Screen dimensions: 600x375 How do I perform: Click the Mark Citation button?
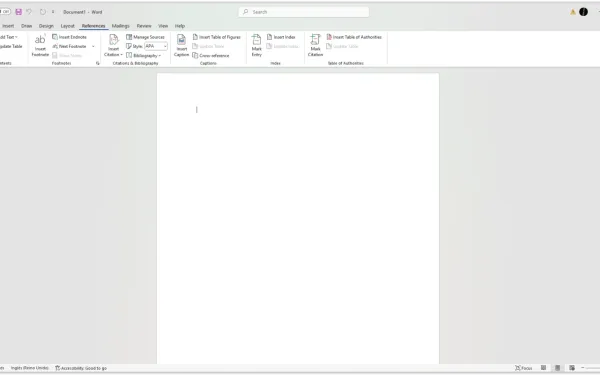coord(315,46)
